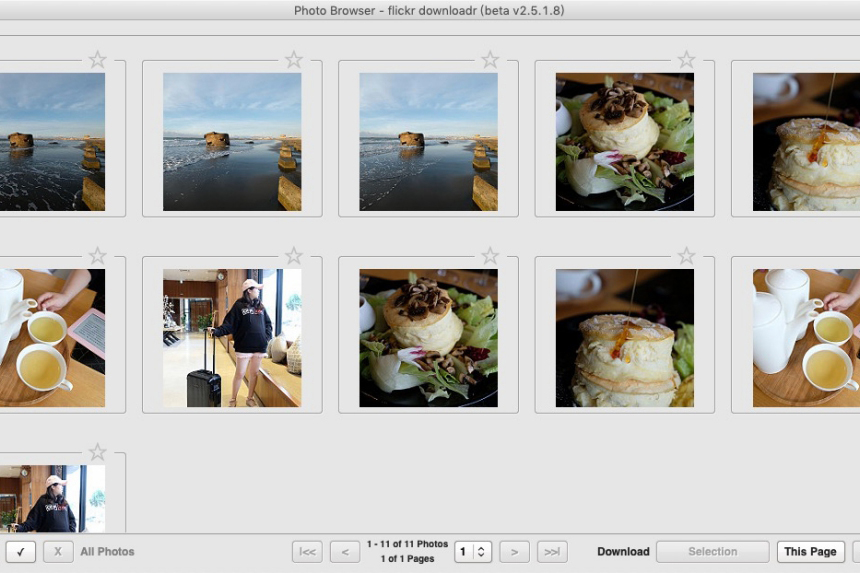
Task: Star the cut-off beach photo in the first row
Action: pos(98,60)
